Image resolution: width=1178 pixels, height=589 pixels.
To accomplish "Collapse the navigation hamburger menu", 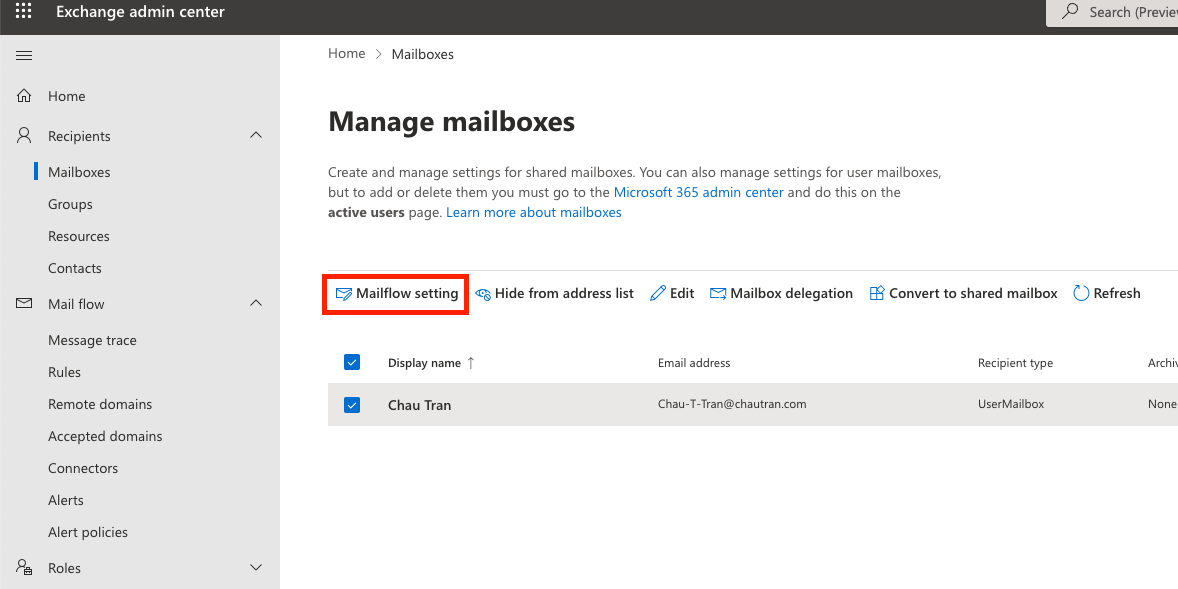I will click(x=24, y=56).
